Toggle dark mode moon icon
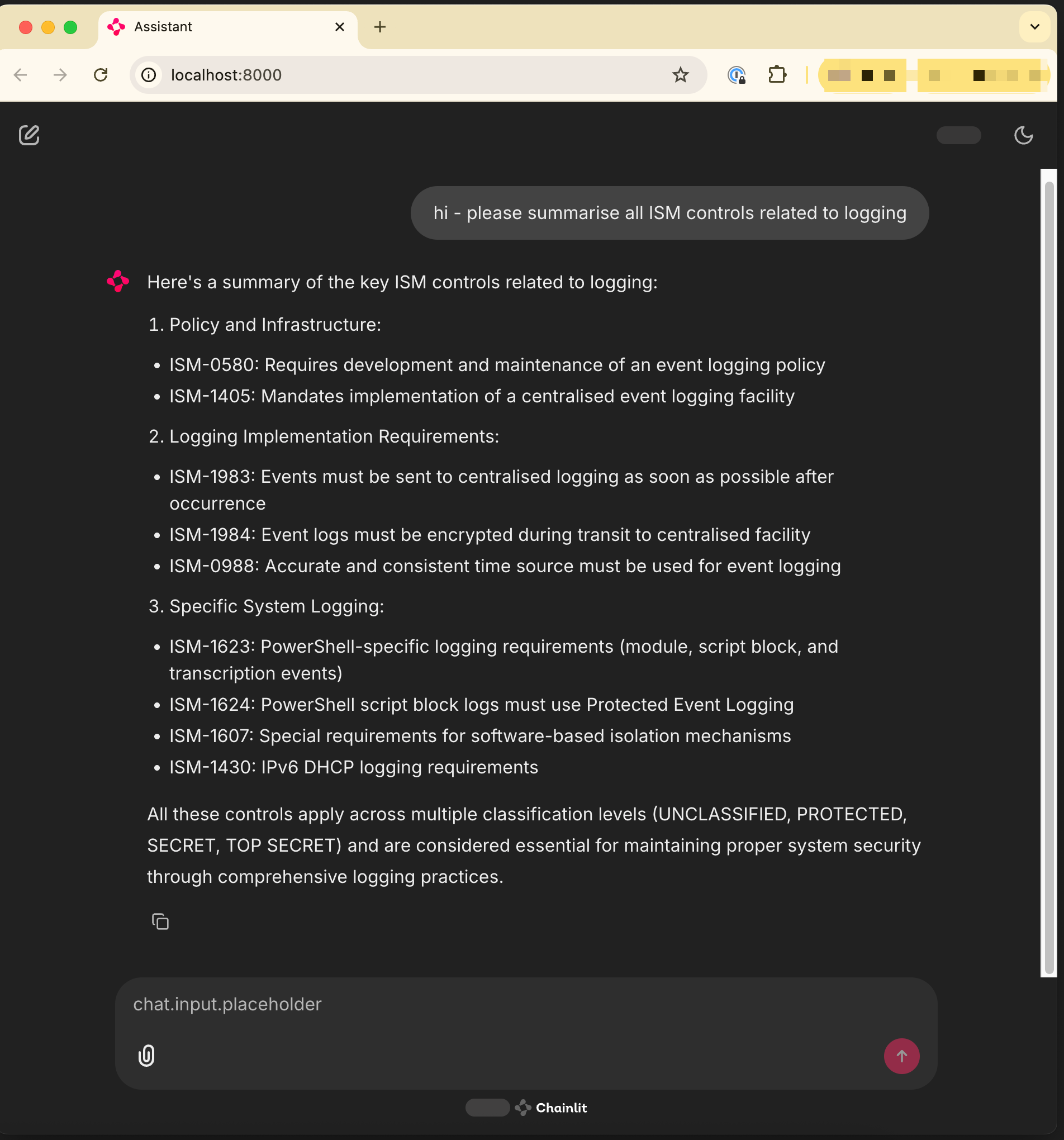1064x1140 pixels. (x=1023, y=135)
